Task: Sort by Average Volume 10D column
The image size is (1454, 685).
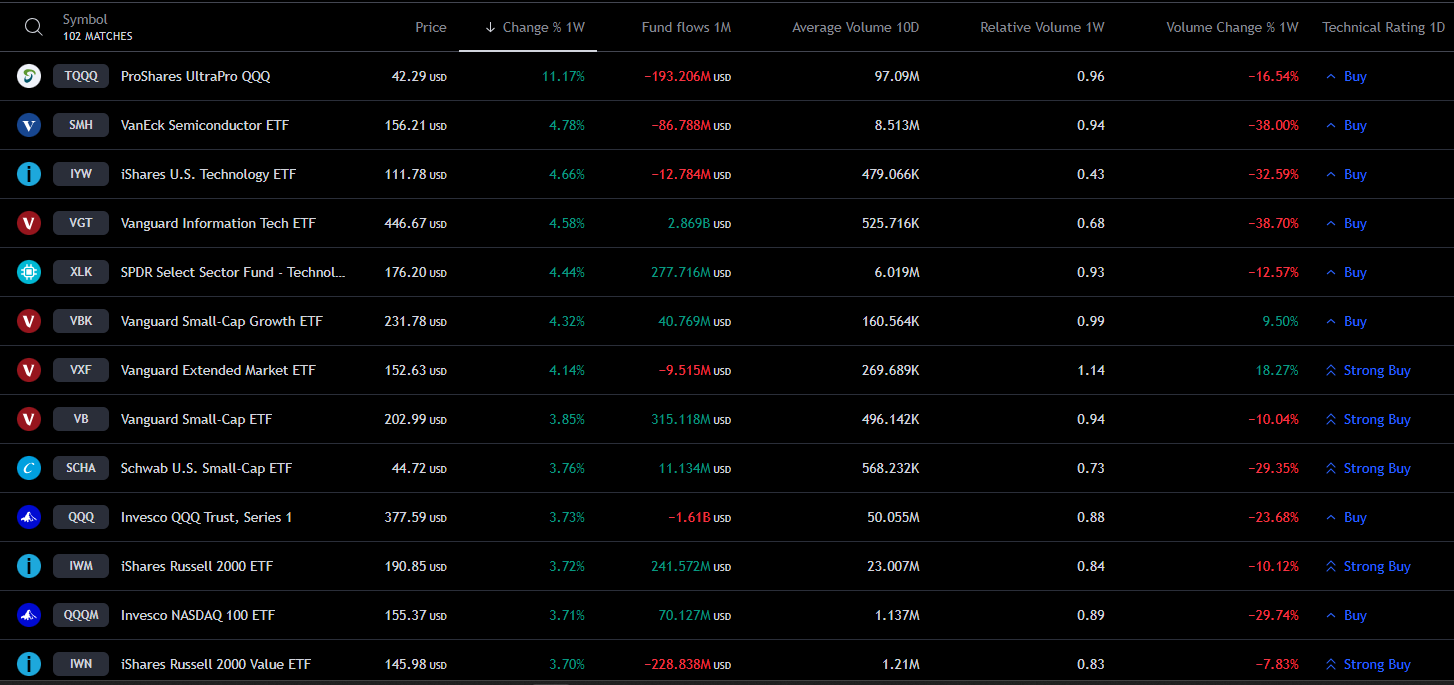Action: coord(855,27)
